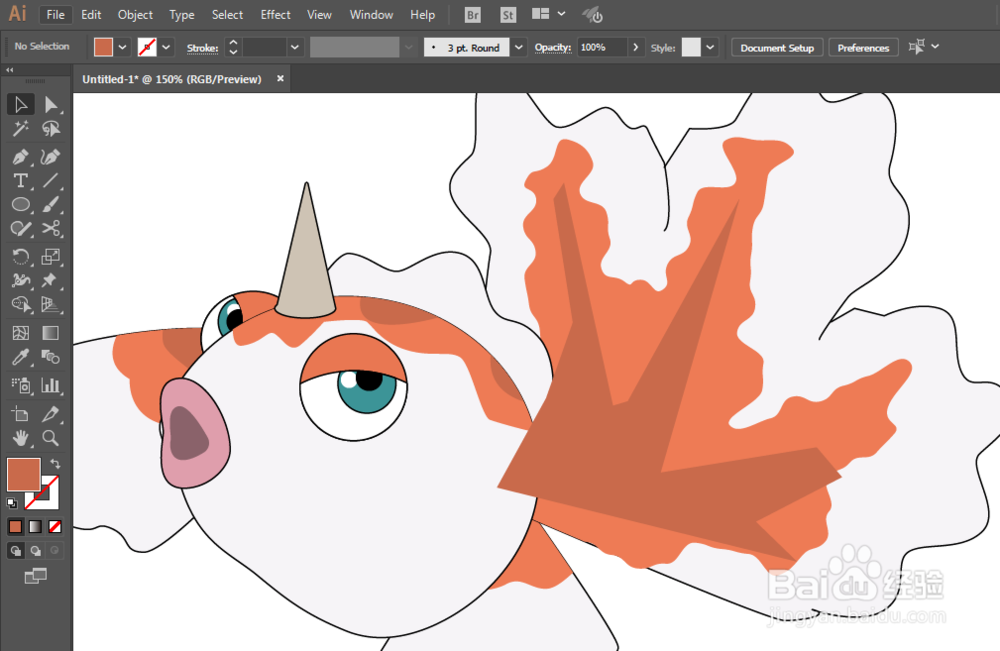Set paint type to None

pos(55,527)
